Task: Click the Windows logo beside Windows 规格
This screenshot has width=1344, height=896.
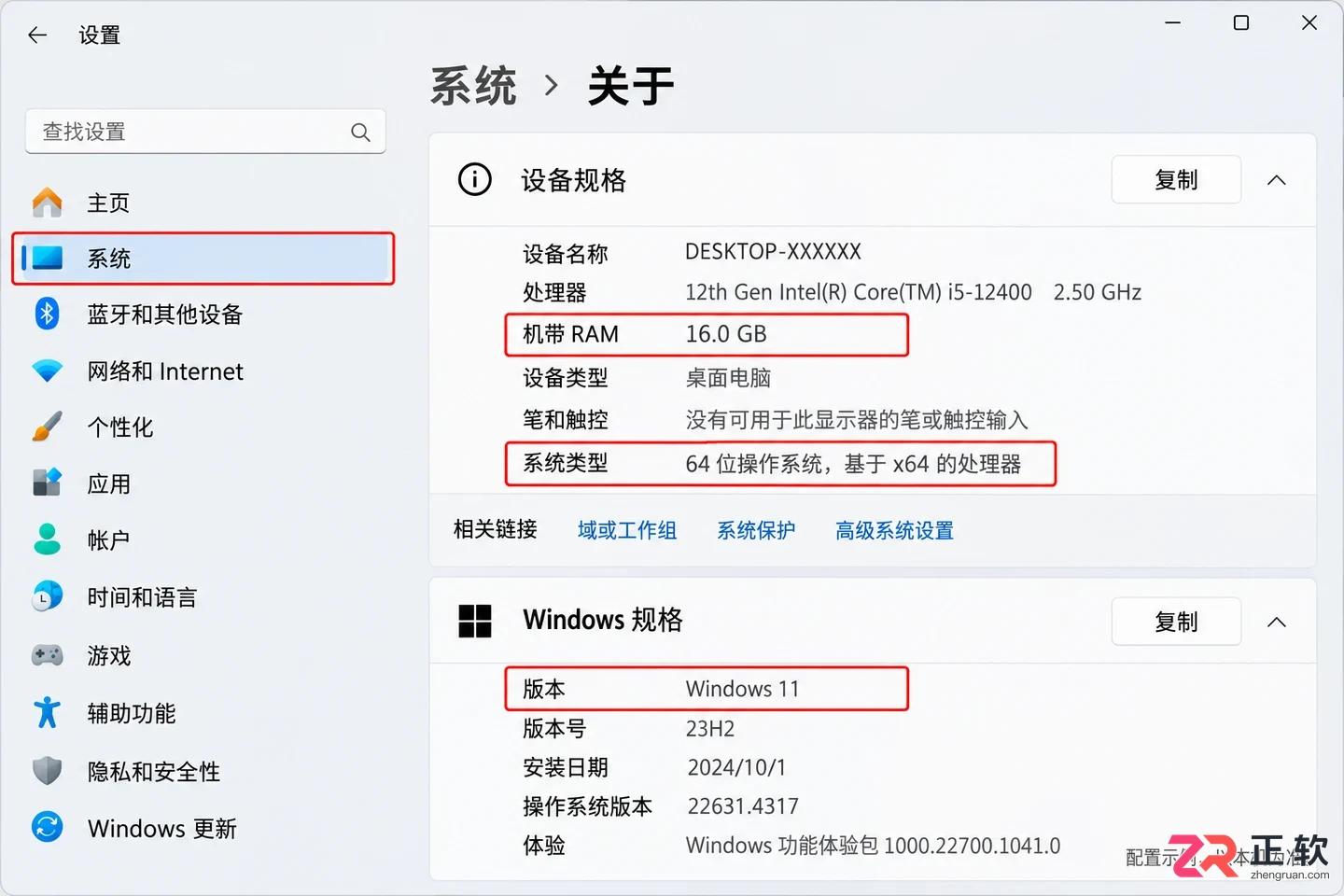Action: (475, 621)
